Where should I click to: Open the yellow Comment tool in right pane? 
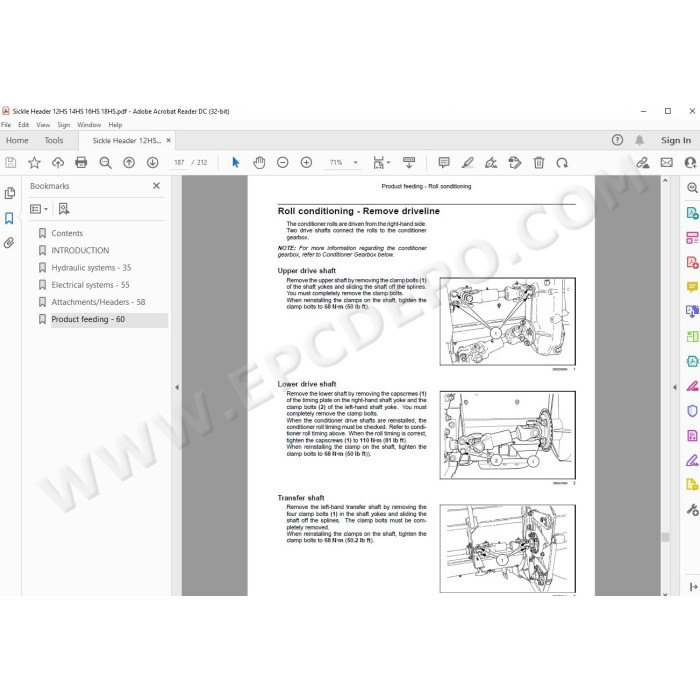pyautogui.click(x=692, y=287)
